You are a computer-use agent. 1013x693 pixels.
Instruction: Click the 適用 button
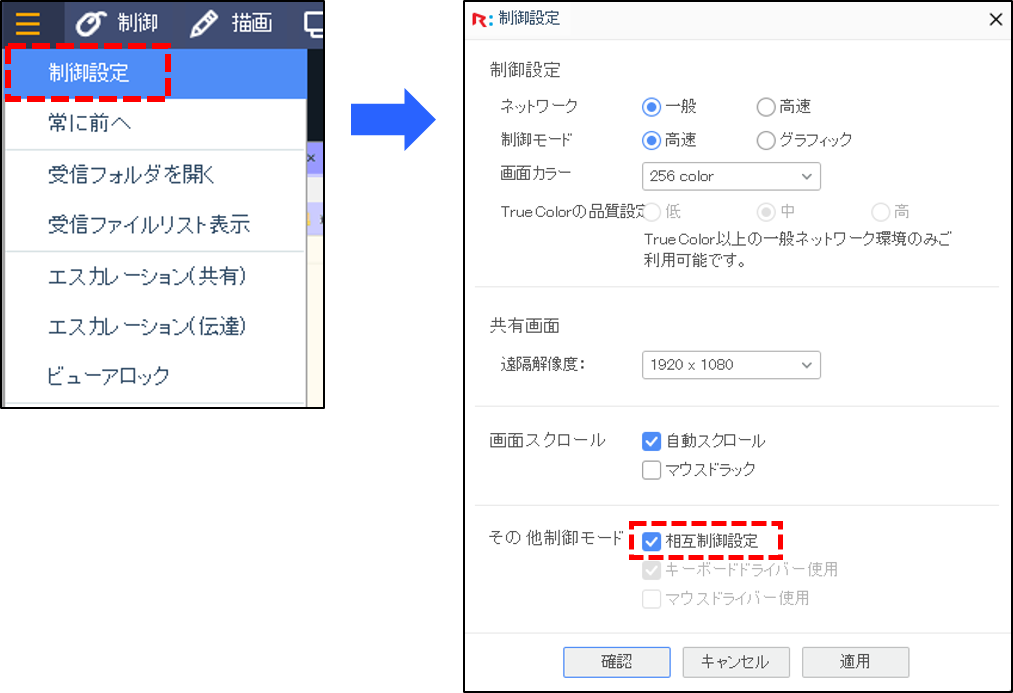pos(855,662)
